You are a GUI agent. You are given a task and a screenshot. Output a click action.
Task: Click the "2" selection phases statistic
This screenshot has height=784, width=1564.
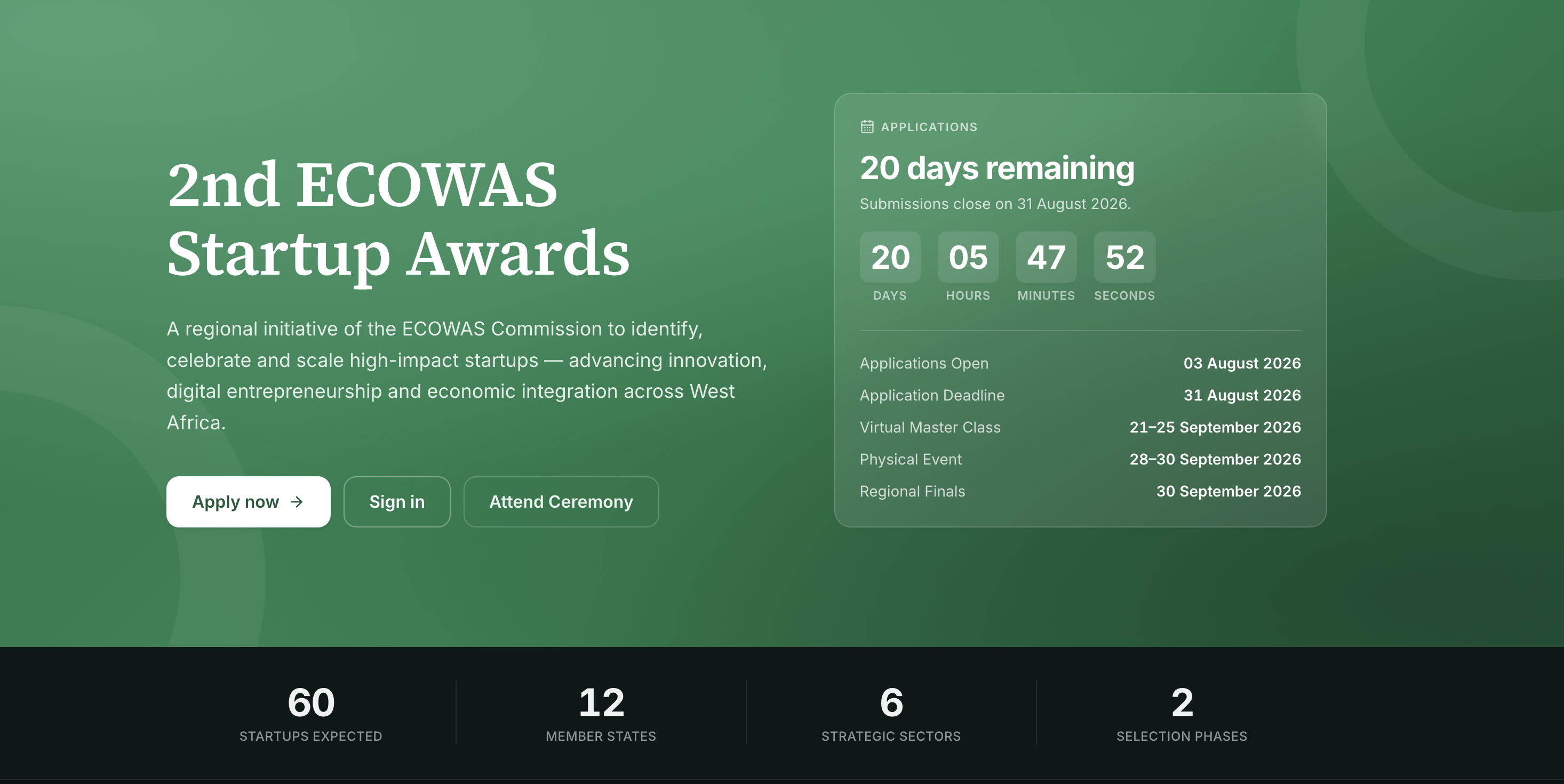[1182, 703]
